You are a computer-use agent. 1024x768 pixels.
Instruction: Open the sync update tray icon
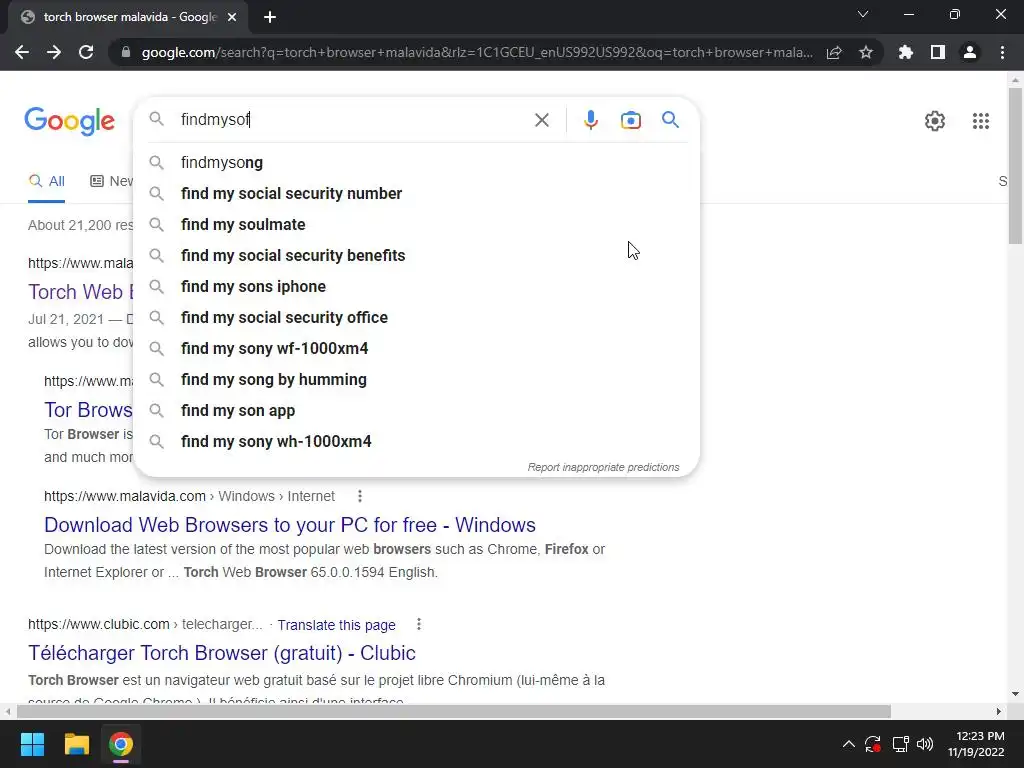click(873, 744)
